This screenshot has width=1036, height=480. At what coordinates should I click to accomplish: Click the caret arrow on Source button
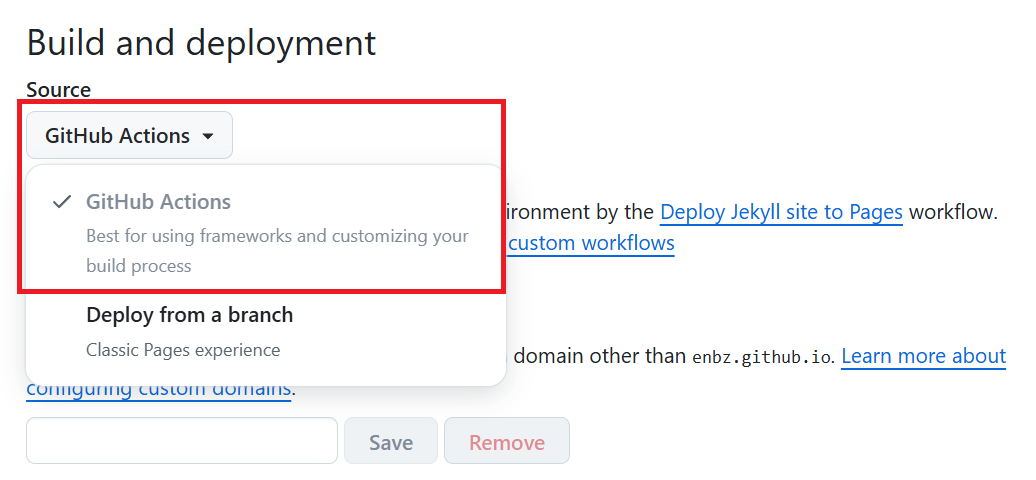(207, 137)
